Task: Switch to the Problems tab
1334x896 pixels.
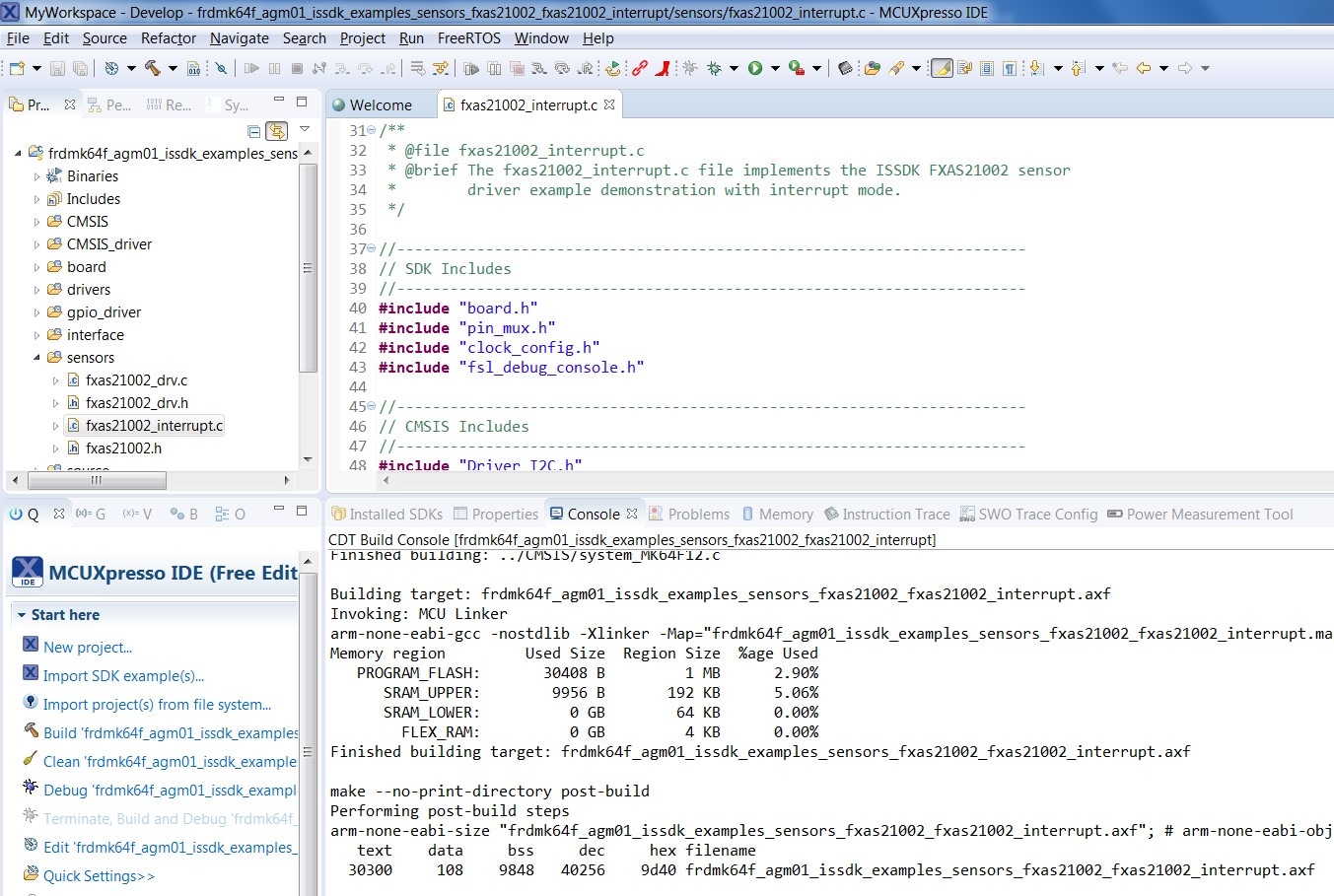Action: [698, 514]
